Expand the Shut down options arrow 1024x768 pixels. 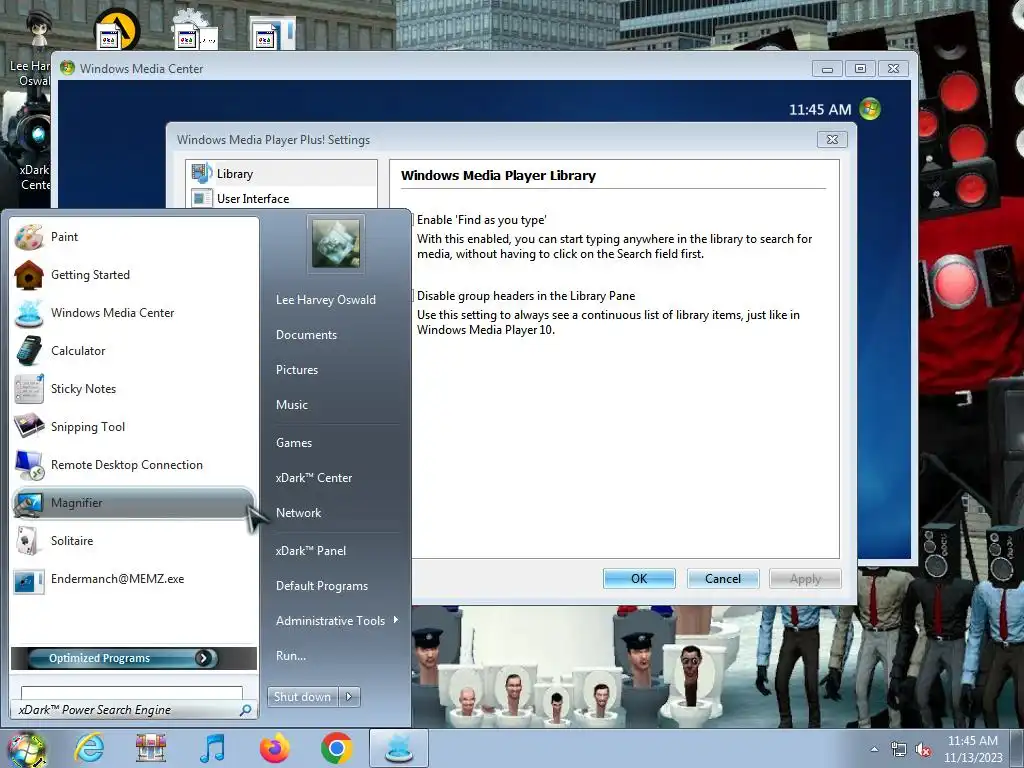tap(349, 697)
